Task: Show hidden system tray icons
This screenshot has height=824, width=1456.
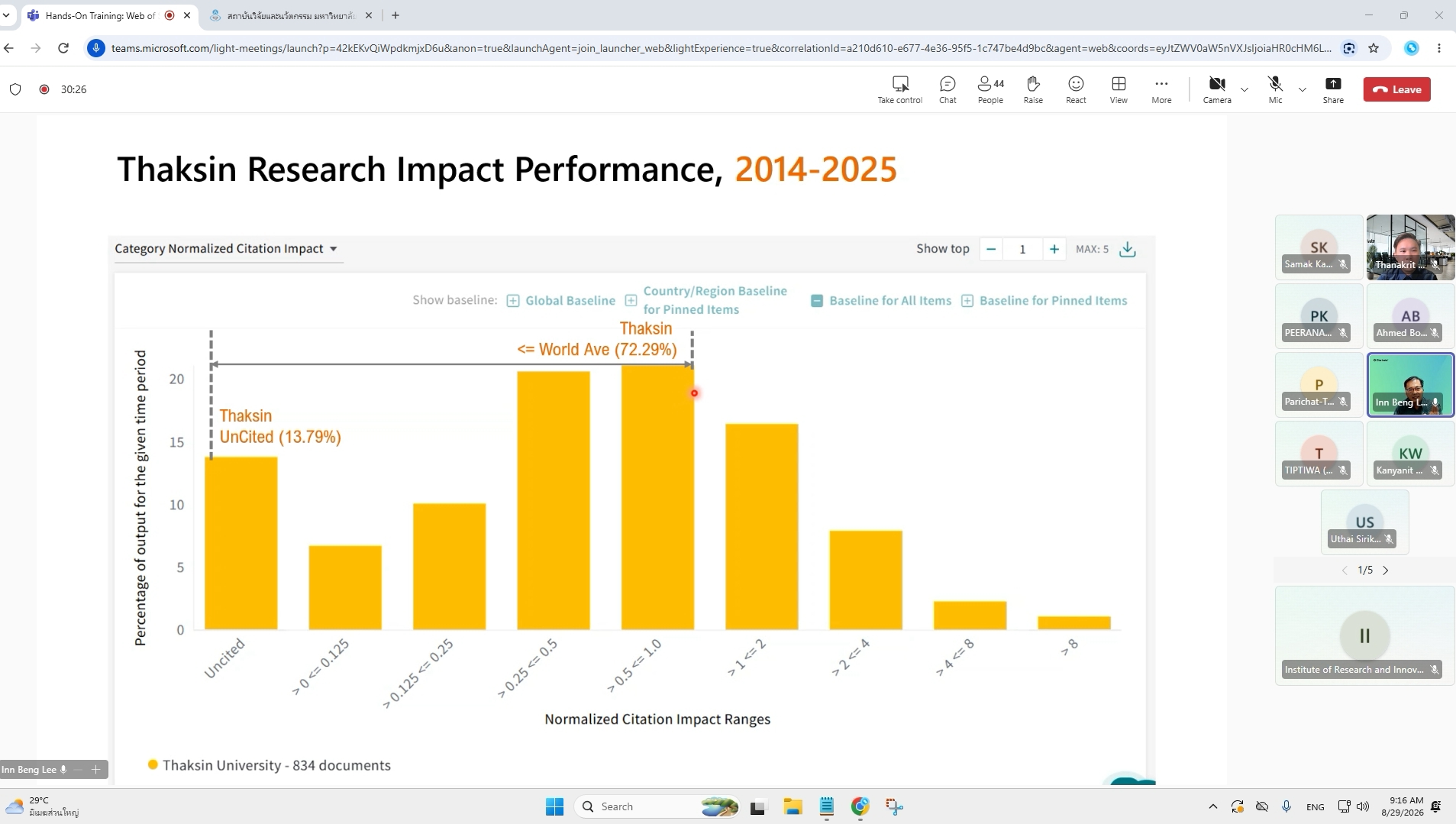Action: point(1212,806)
